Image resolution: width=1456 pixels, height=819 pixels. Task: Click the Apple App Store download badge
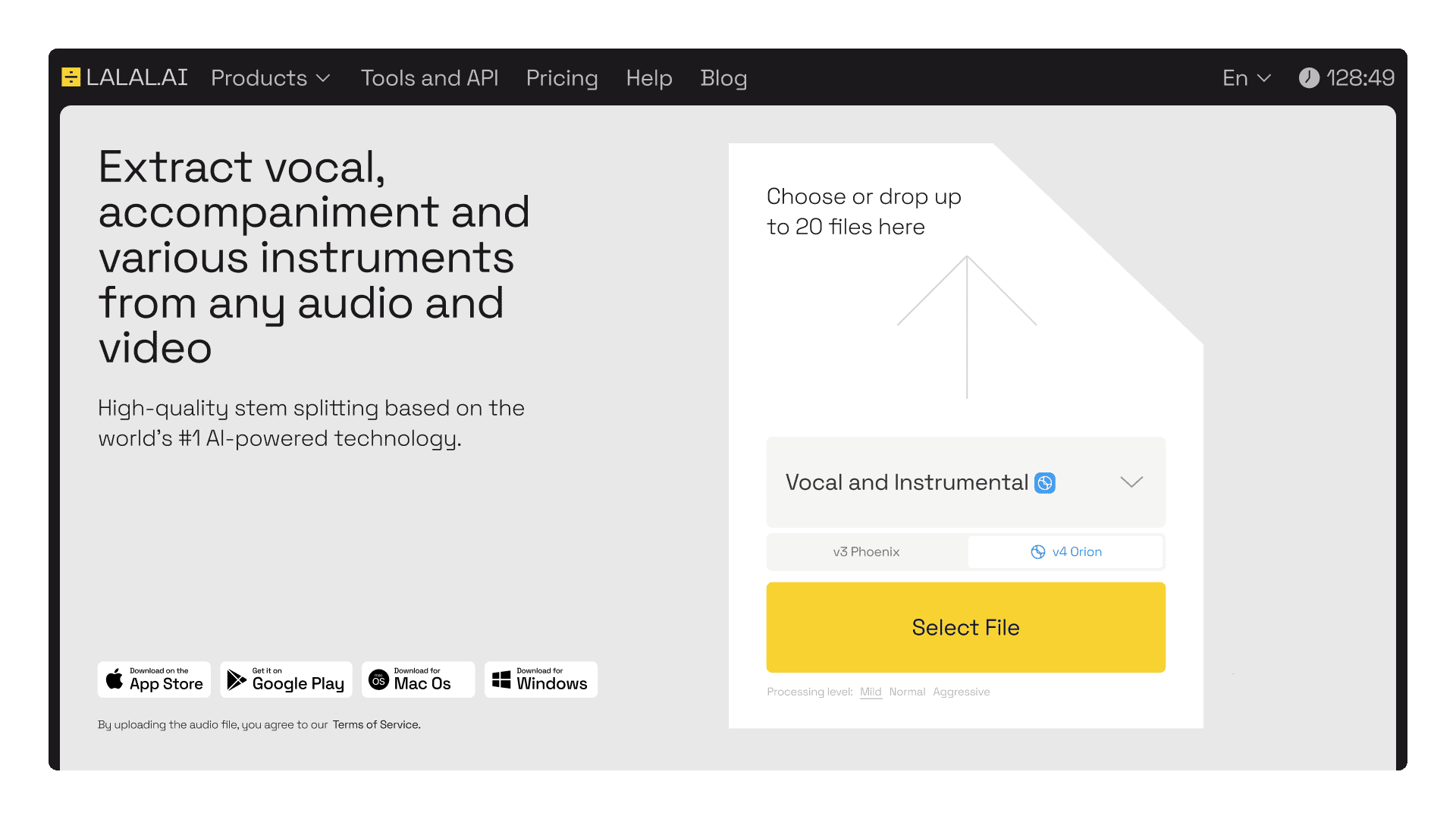(155, 679)
